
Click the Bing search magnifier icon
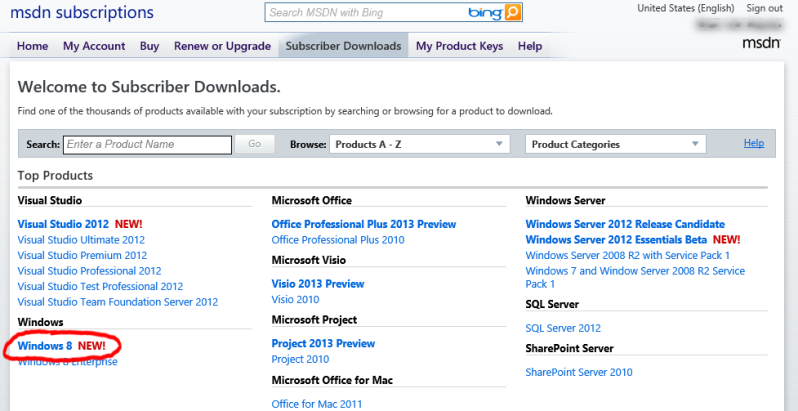click(x=512, y=13)
